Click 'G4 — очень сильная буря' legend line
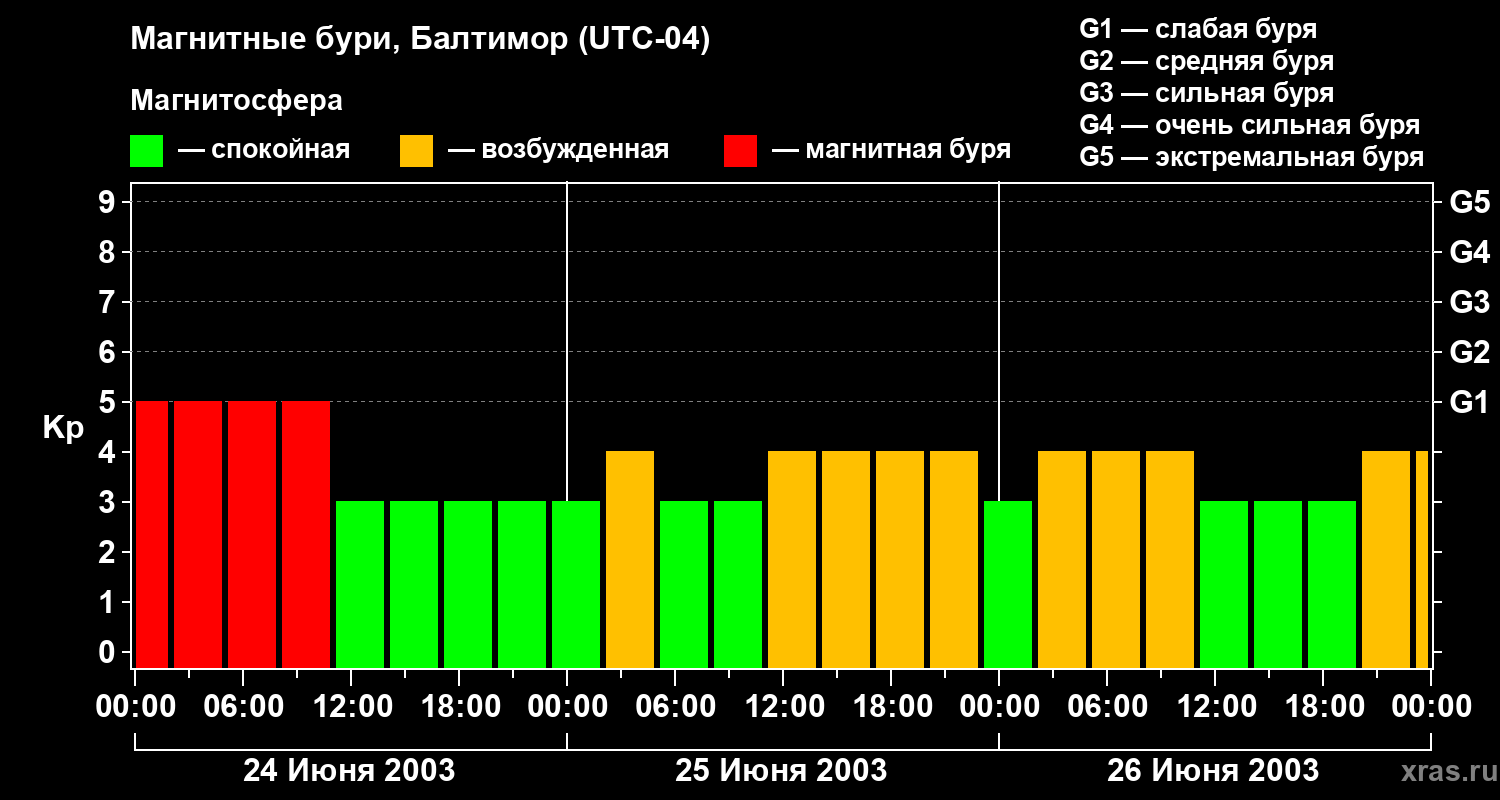 pos(1249,125)
